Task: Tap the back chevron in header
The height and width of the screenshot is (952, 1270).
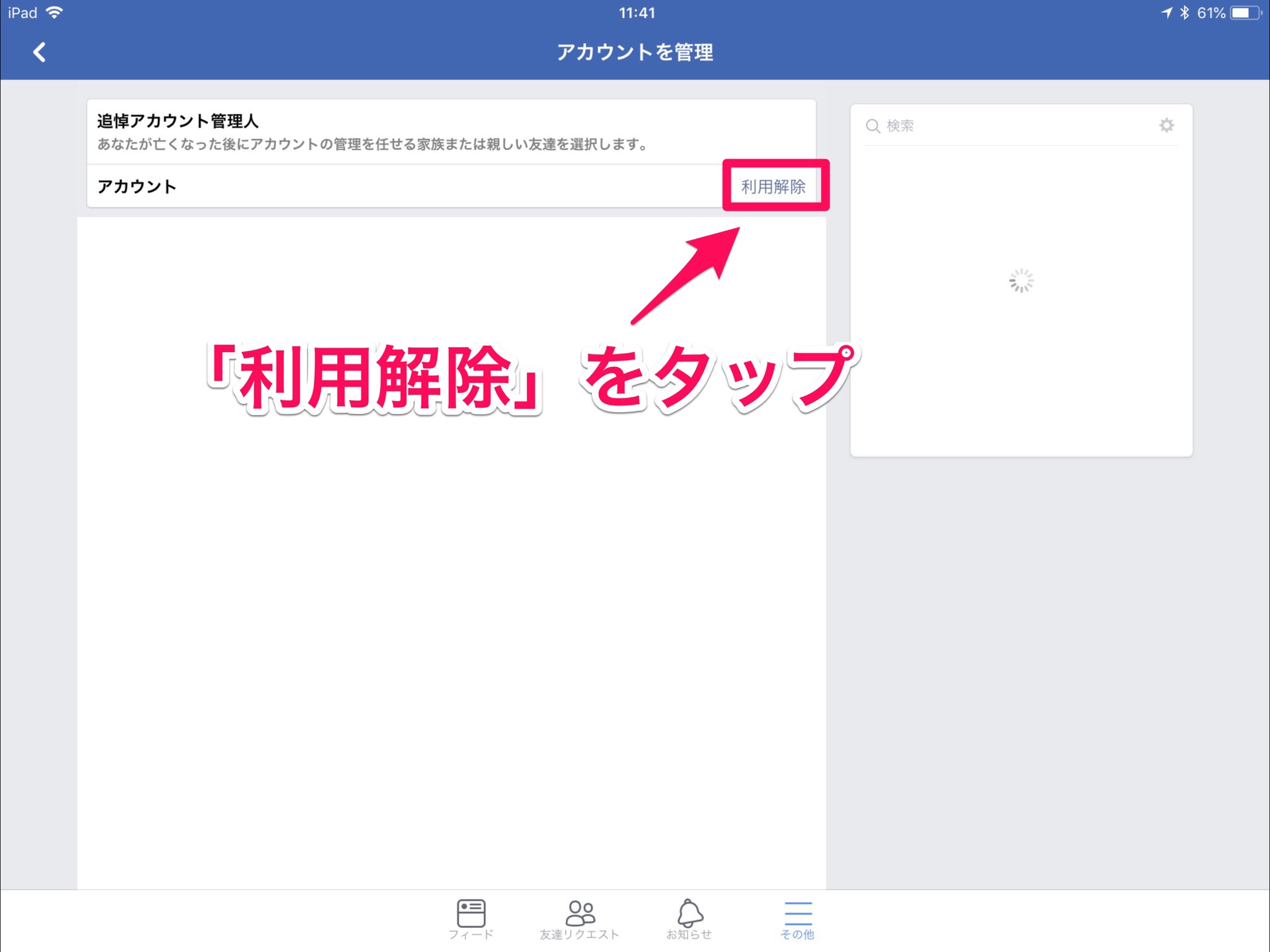Action: tap(40, 52)
